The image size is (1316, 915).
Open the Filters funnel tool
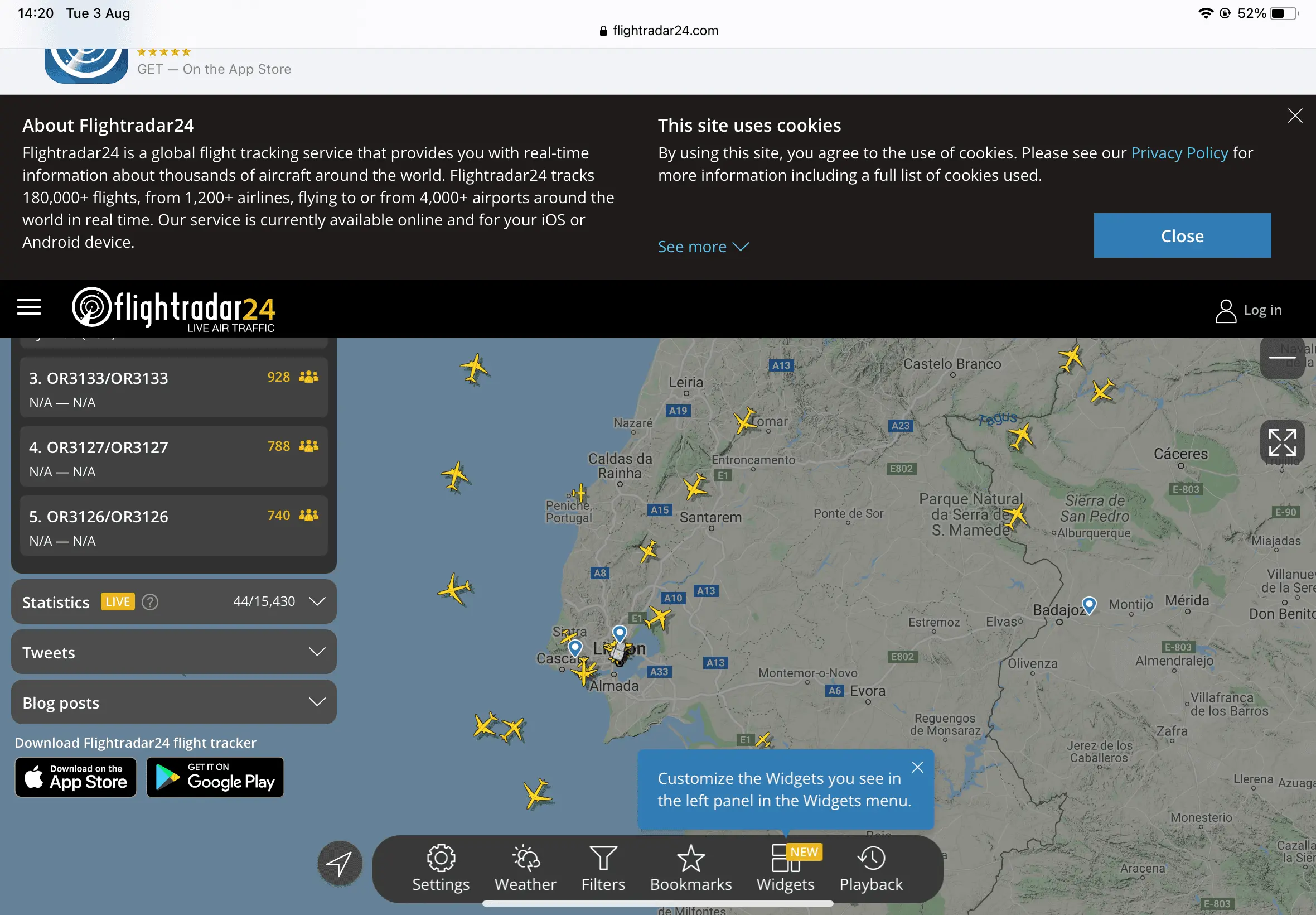point(603,868)
